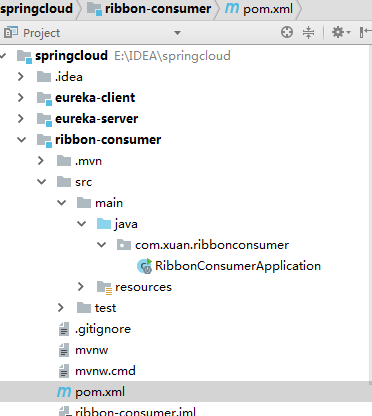Click the Project panel icon
This screenshot has width=372, height=416.
(x=11, y=32)
